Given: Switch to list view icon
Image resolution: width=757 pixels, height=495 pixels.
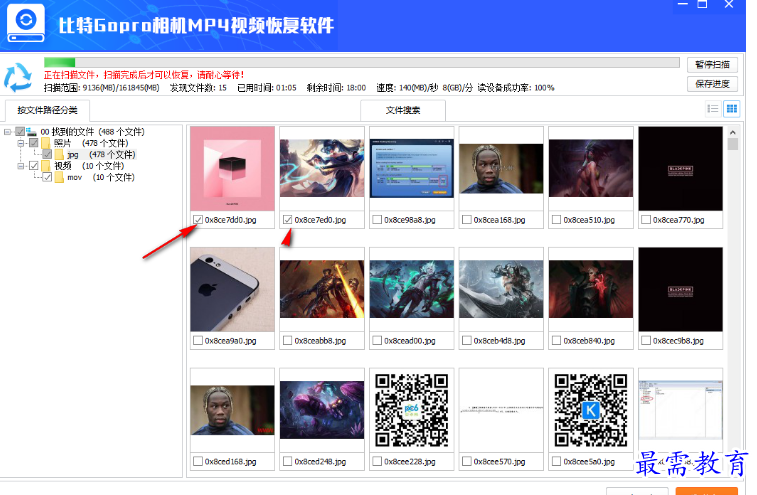Looking at the screenshot, I should click(x=713, y=109).
